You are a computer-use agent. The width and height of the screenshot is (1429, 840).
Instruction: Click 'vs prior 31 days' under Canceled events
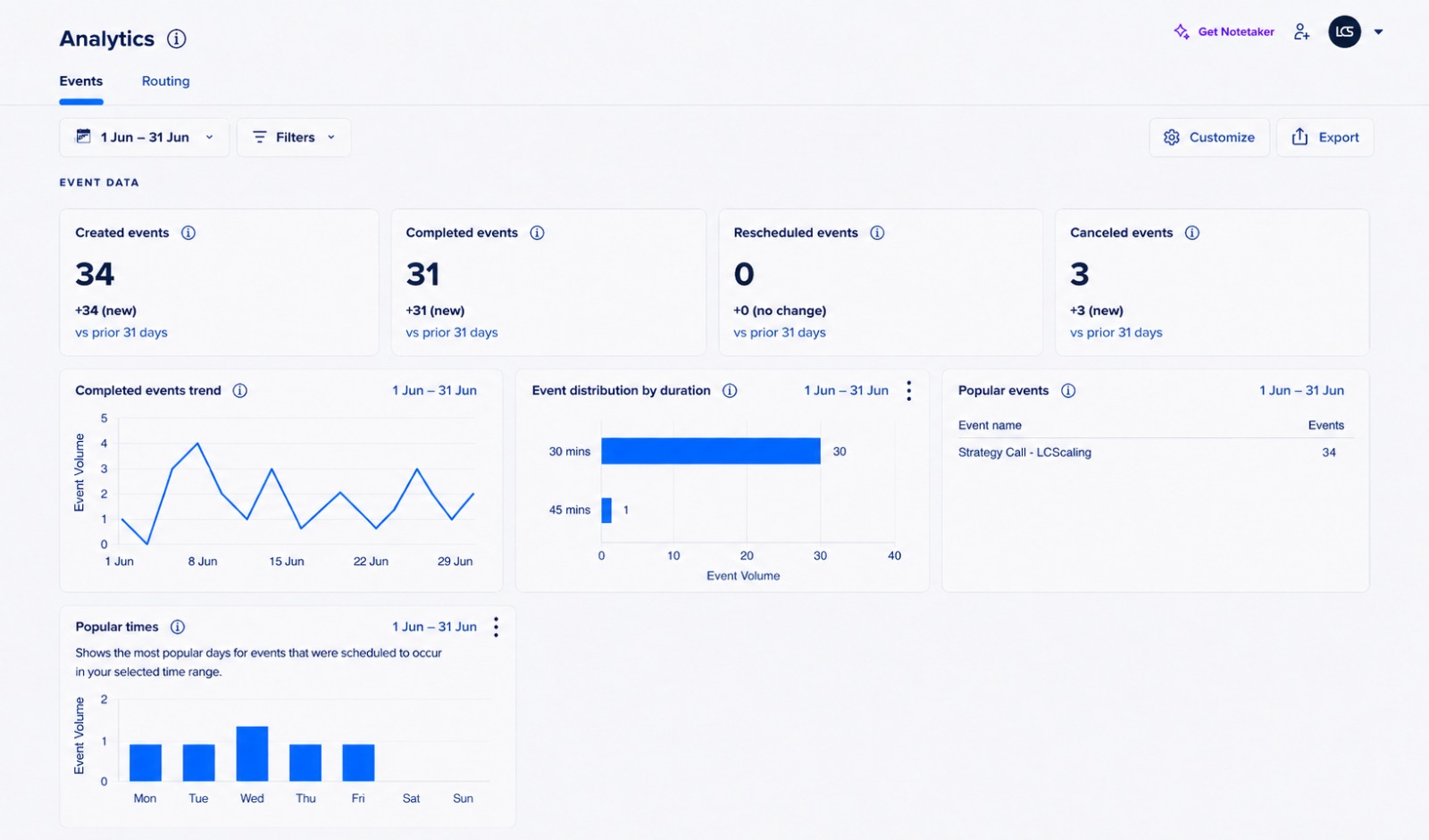pyautogui.click(x=1116, y=333)
